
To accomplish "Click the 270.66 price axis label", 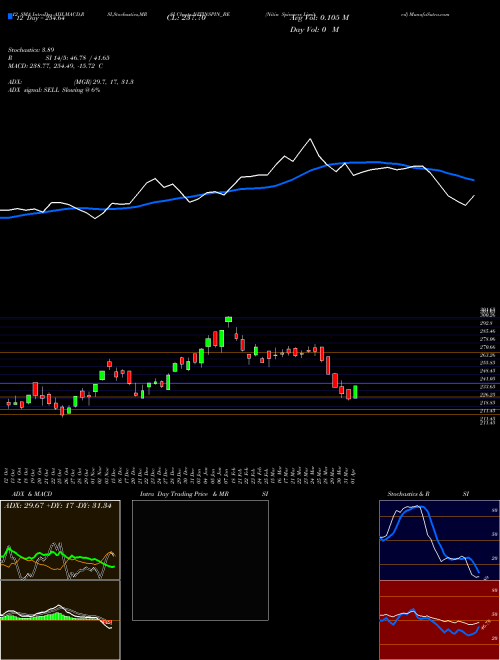I will [x=487, y=347].
